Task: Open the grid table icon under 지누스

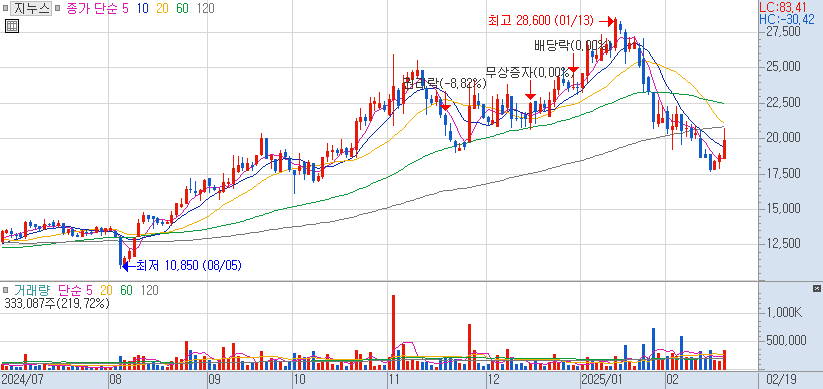Action: tap(12, 26)
